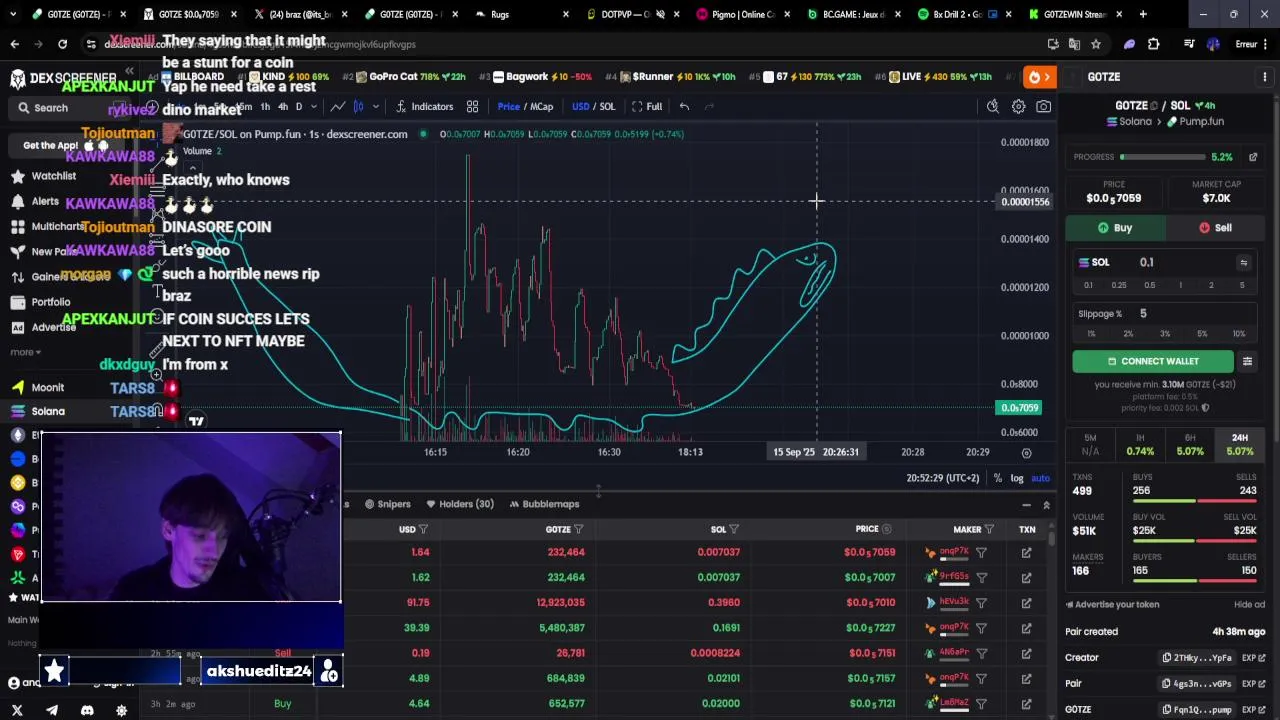Open trade settings sliders next to Connect Wallet
Image resolution: width=1280 pixels, height=720 pixels.
(1247, 361)
